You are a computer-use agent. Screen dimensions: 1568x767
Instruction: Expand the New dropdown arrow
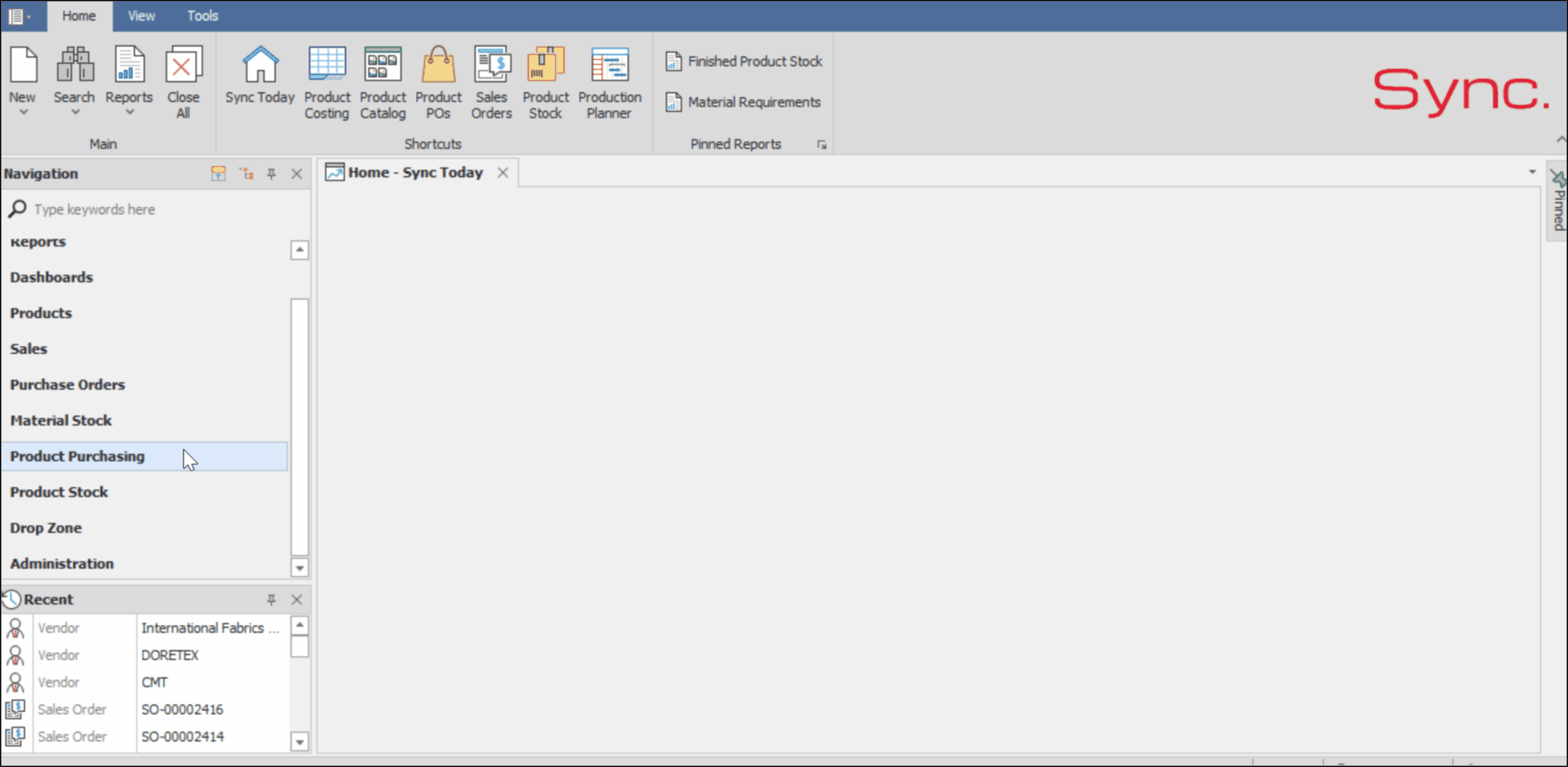pos(23,113)
